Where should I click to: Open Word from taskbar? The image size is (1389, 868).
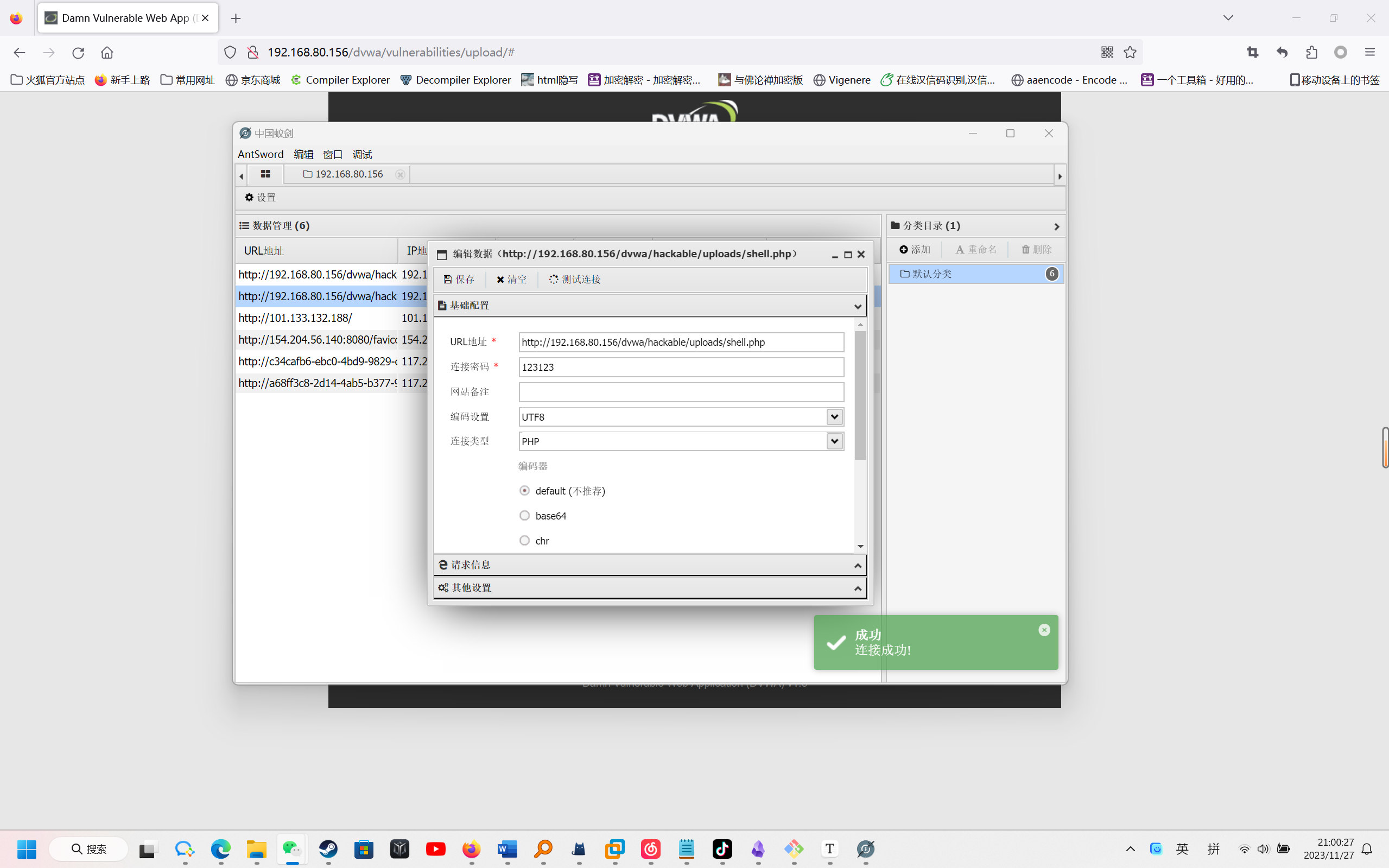click(508, 848)
